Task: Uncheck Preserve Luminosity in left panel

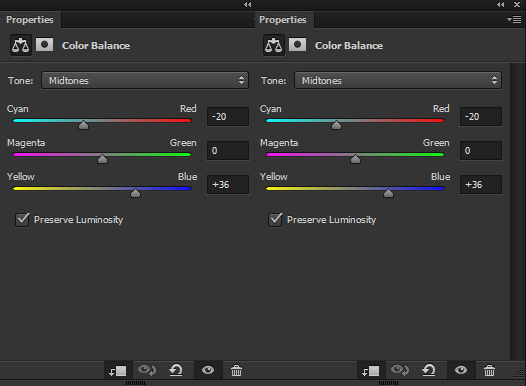Action: tap(22, 220)
